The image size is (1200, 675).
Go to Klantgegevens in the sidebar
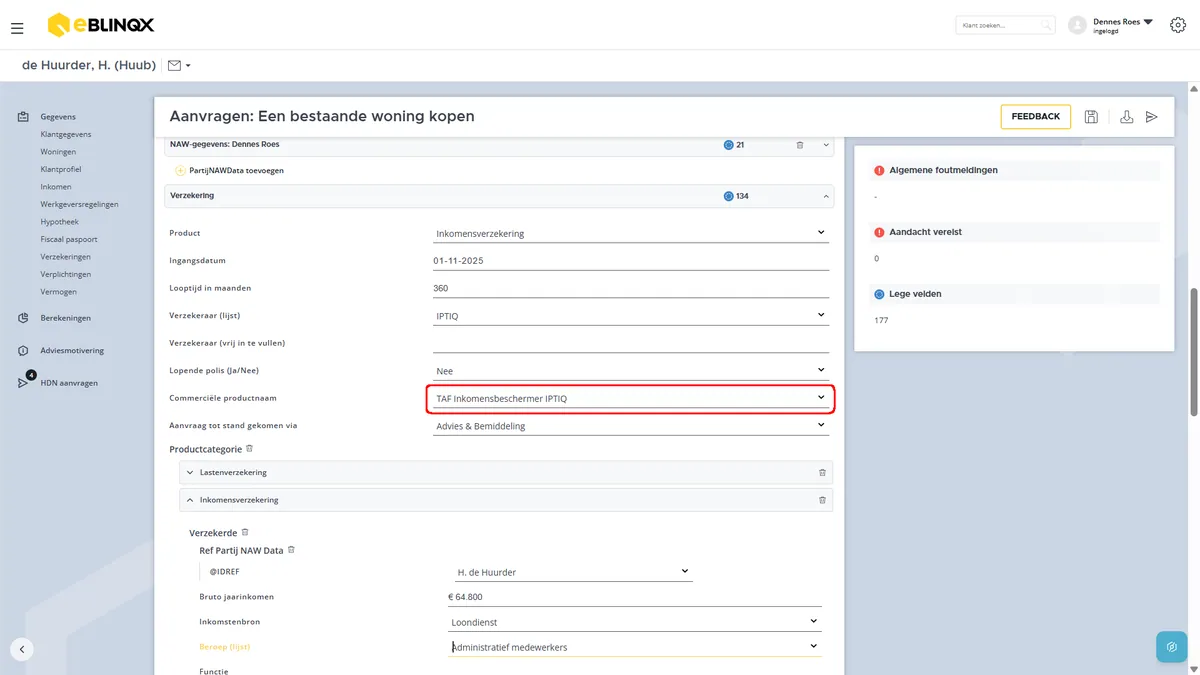66,134
